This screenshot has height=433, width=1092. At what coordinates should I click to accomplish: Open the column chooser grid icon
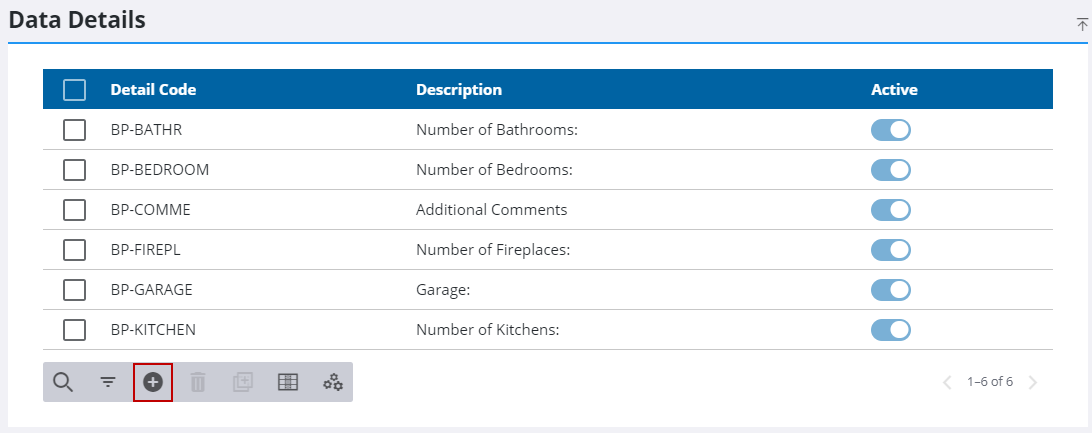pos(288,382)
